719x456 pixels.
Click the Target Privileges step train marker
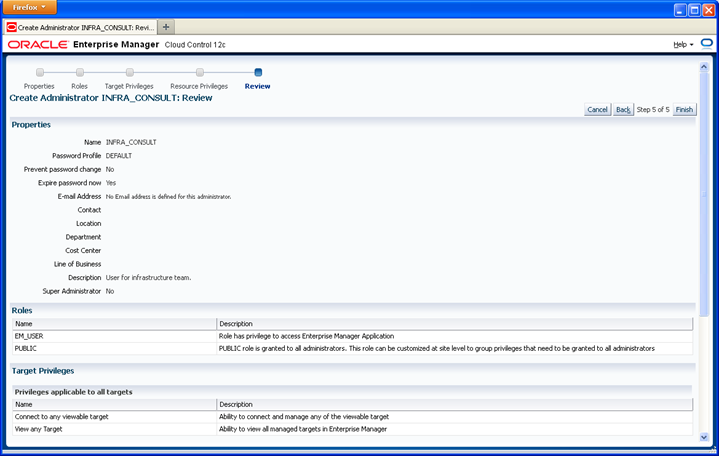[x=130, y=72]
